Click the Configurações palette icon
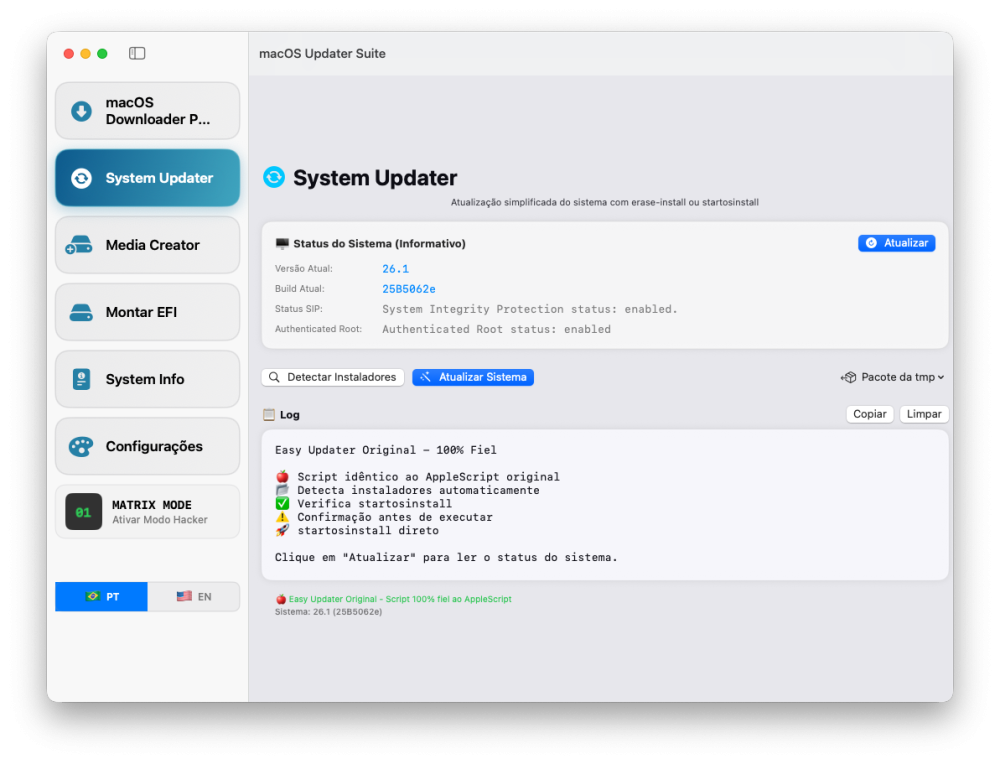 pyautogui.click(x=81, y=446)
